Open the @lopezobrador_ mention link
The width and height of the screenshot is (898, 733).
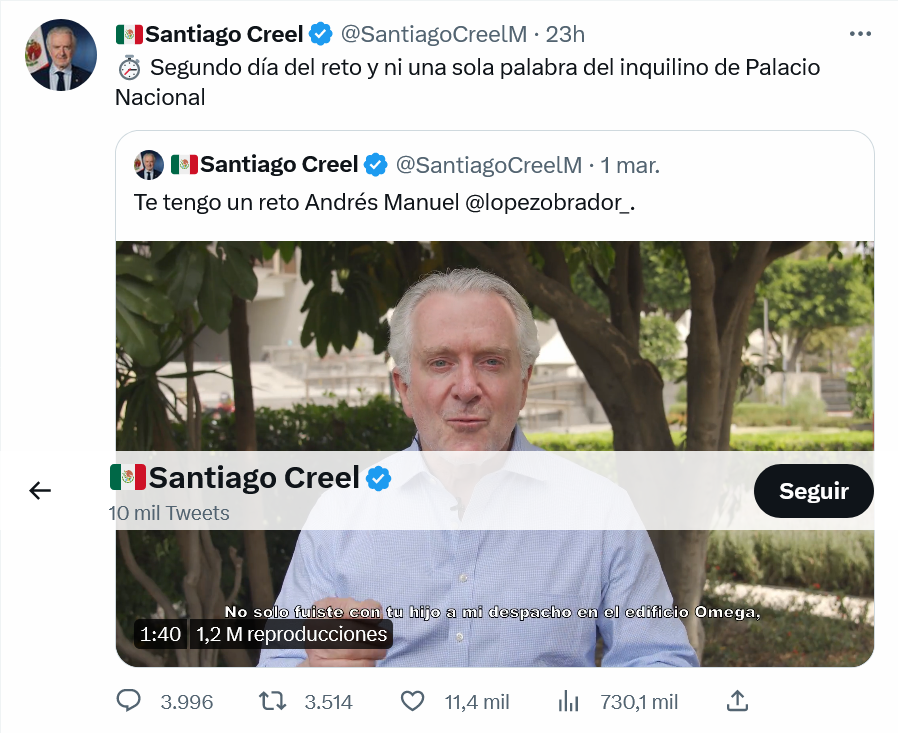point(550,202)
